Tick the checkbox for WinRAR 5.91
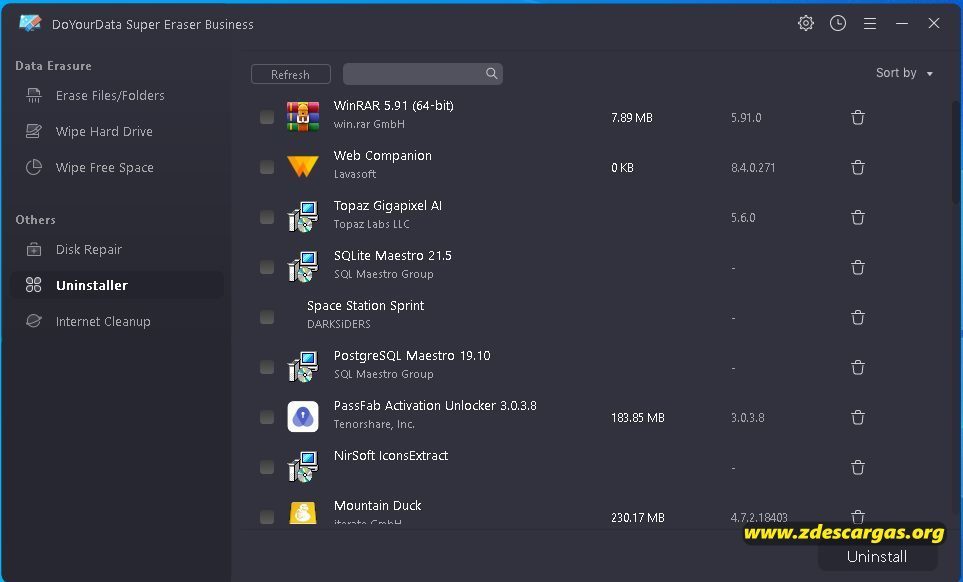This screenshot has height=582, width=963. tap(267, 117)
